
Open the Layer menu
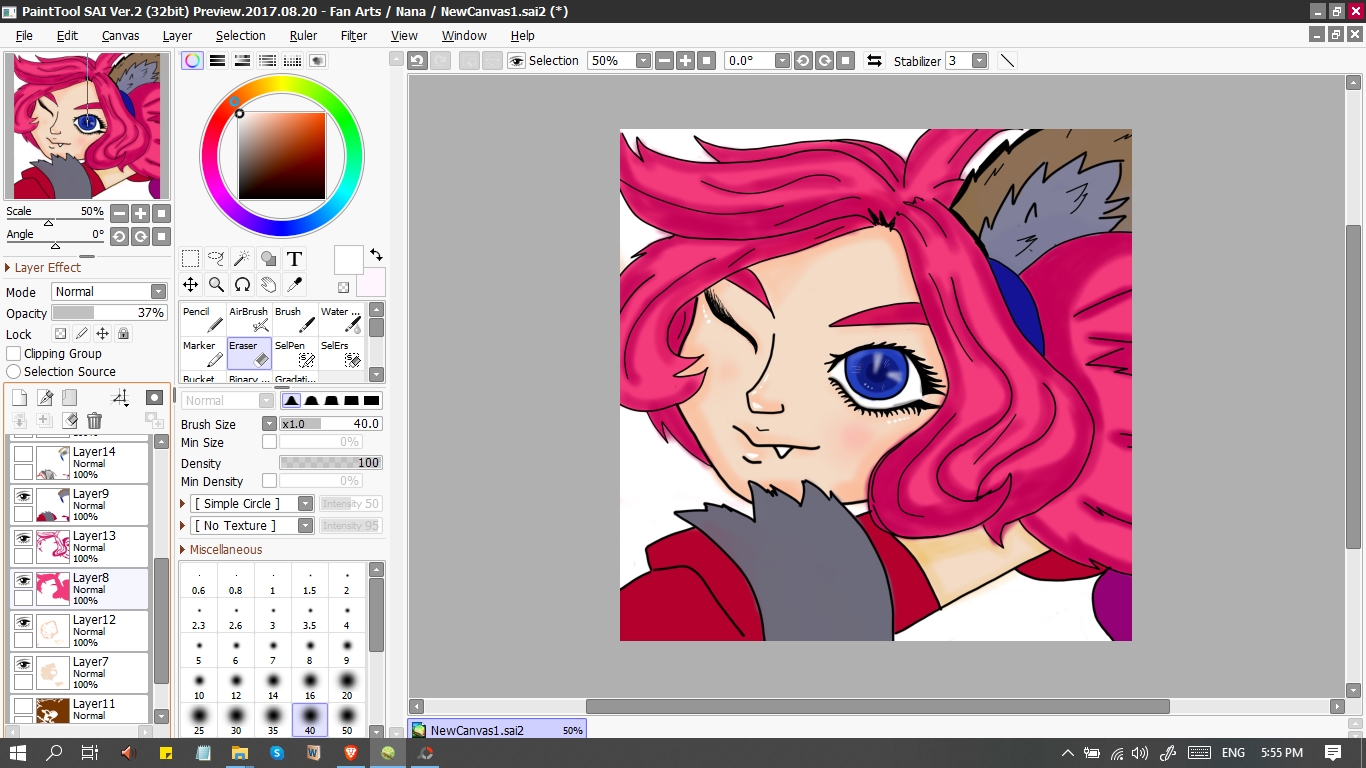[177, 35]
